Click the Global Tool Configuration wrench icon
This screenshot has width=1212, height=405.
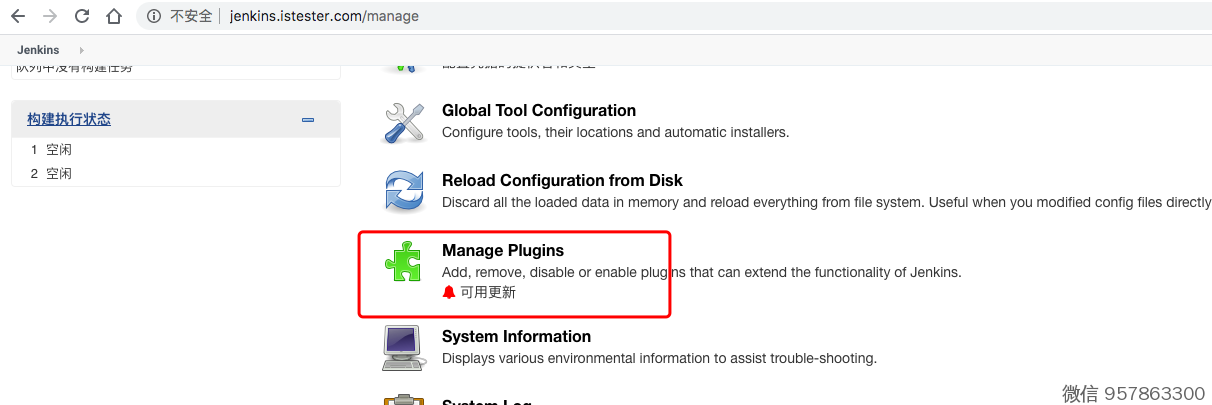404,122
